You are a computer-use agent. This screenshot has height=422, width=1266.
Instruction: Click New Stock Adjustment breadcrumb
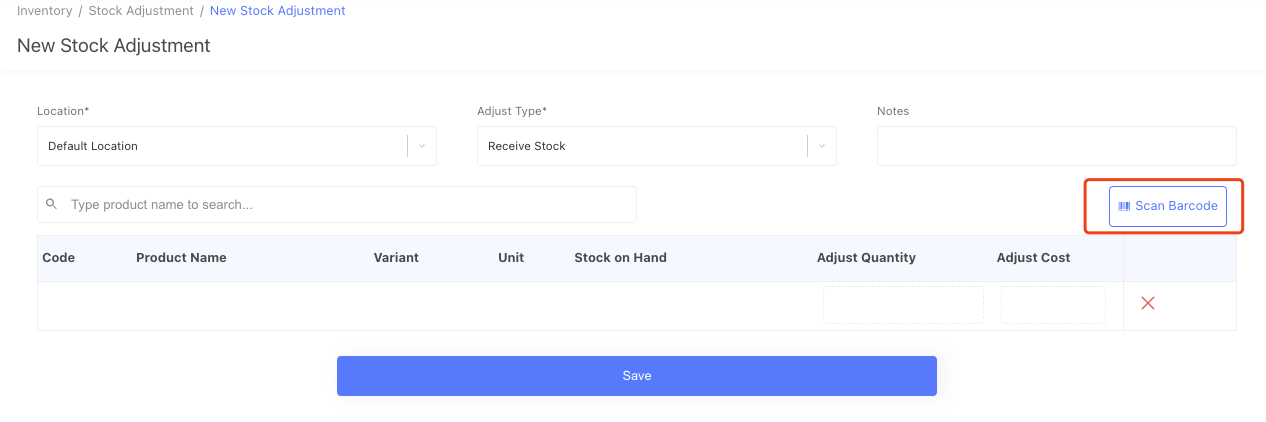(x=277, y=11)
